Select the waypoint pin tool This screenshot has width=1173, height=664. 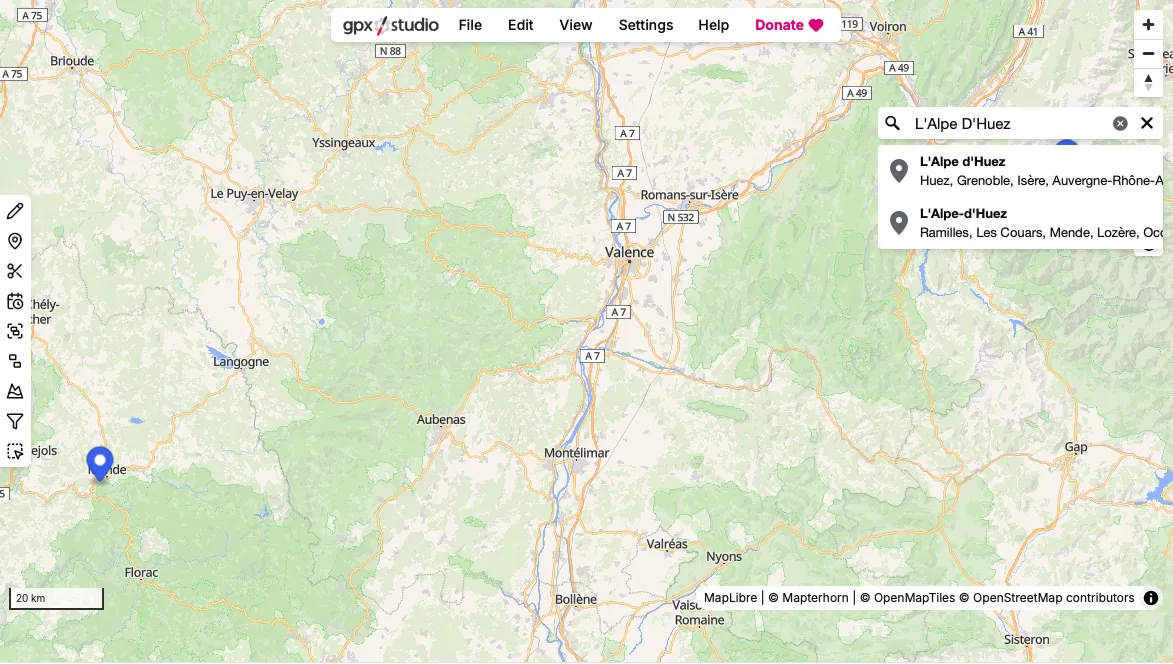pyautogui.click(x=15, y=241)
